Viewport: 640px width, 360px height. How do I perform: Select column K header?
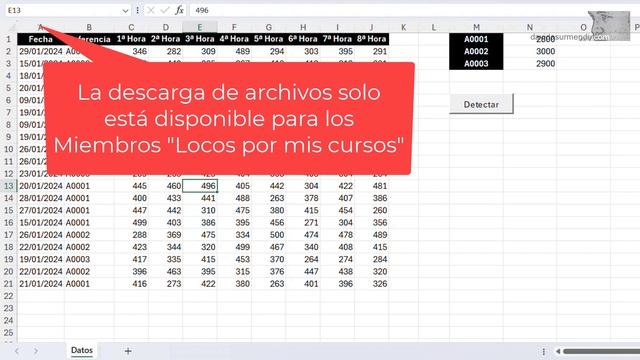tap(403, 27)
